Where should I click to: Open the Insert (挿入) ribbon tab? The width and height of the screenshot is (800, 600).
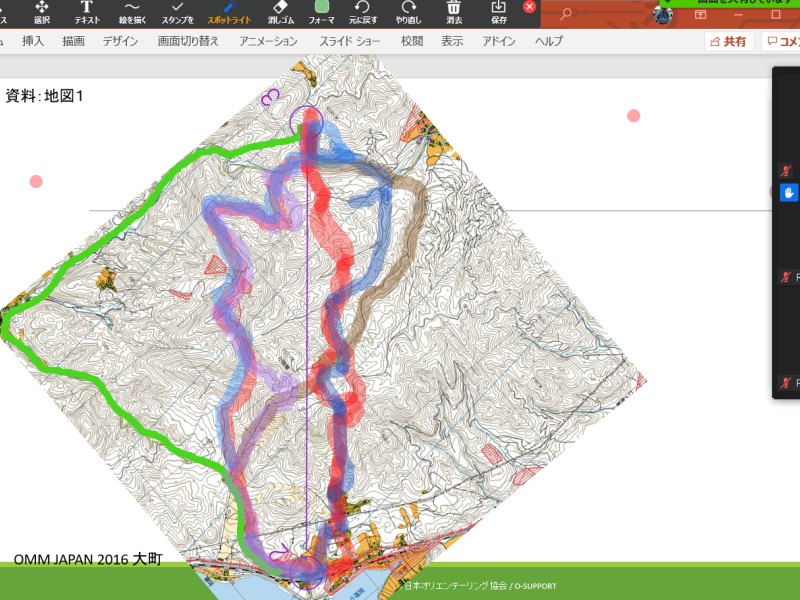[33, 41]
